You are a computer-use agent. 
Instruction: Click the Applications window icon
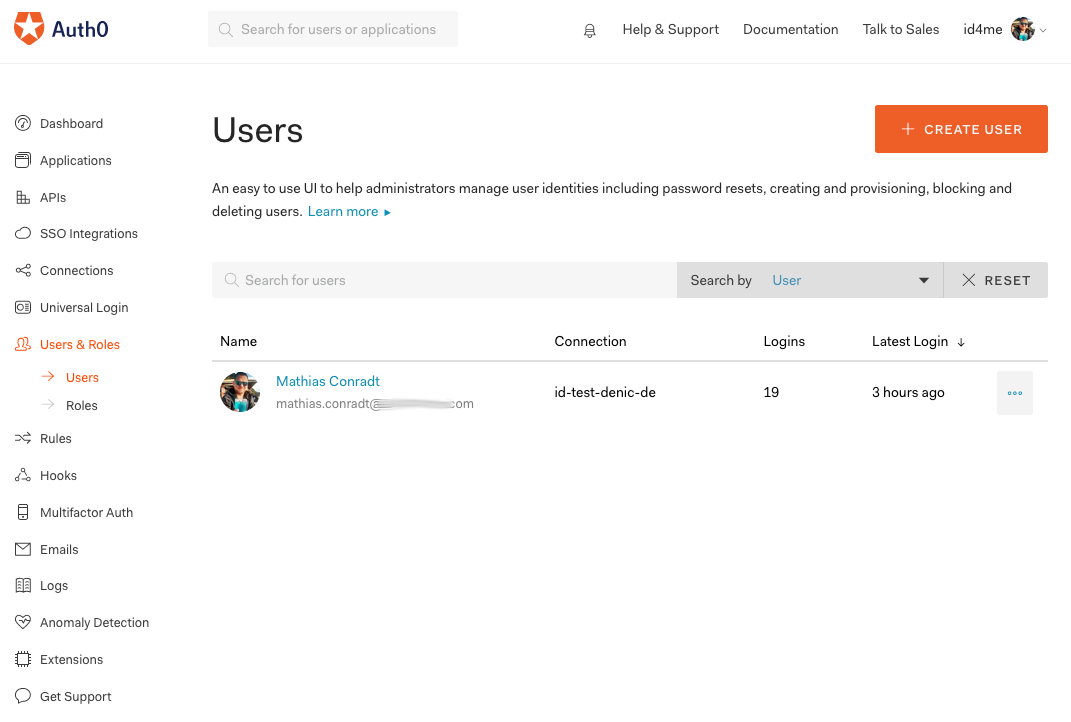click(x=23, y=161)
